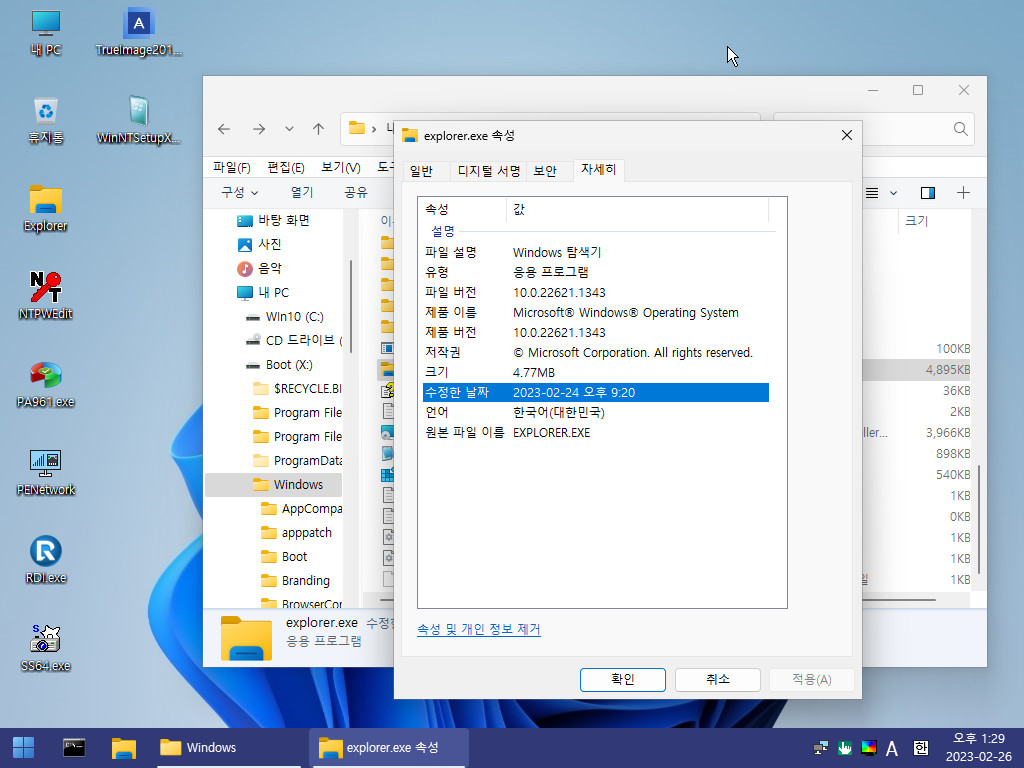The height and width of the screenshot is (768, 1024).
Task: Open the 휴지통 recycle bin icon
Action: click(46, 121)
